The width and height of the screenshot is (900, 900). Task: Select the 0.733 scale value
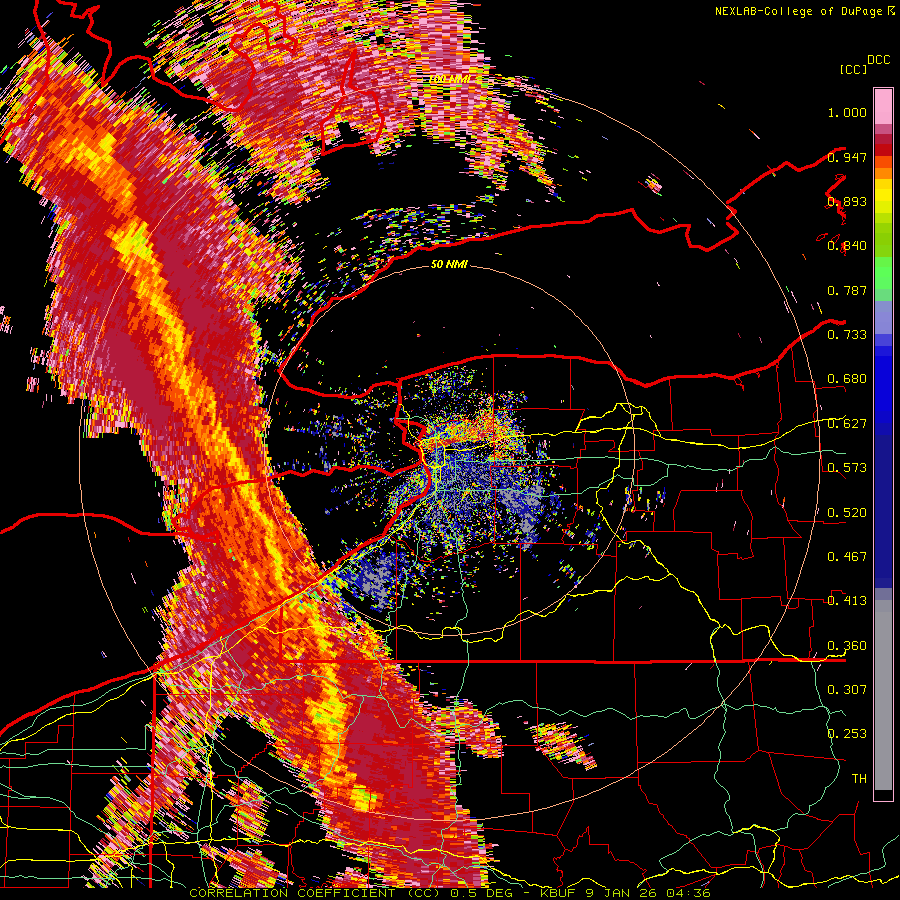pyautogui.click(x=847, y=335)
